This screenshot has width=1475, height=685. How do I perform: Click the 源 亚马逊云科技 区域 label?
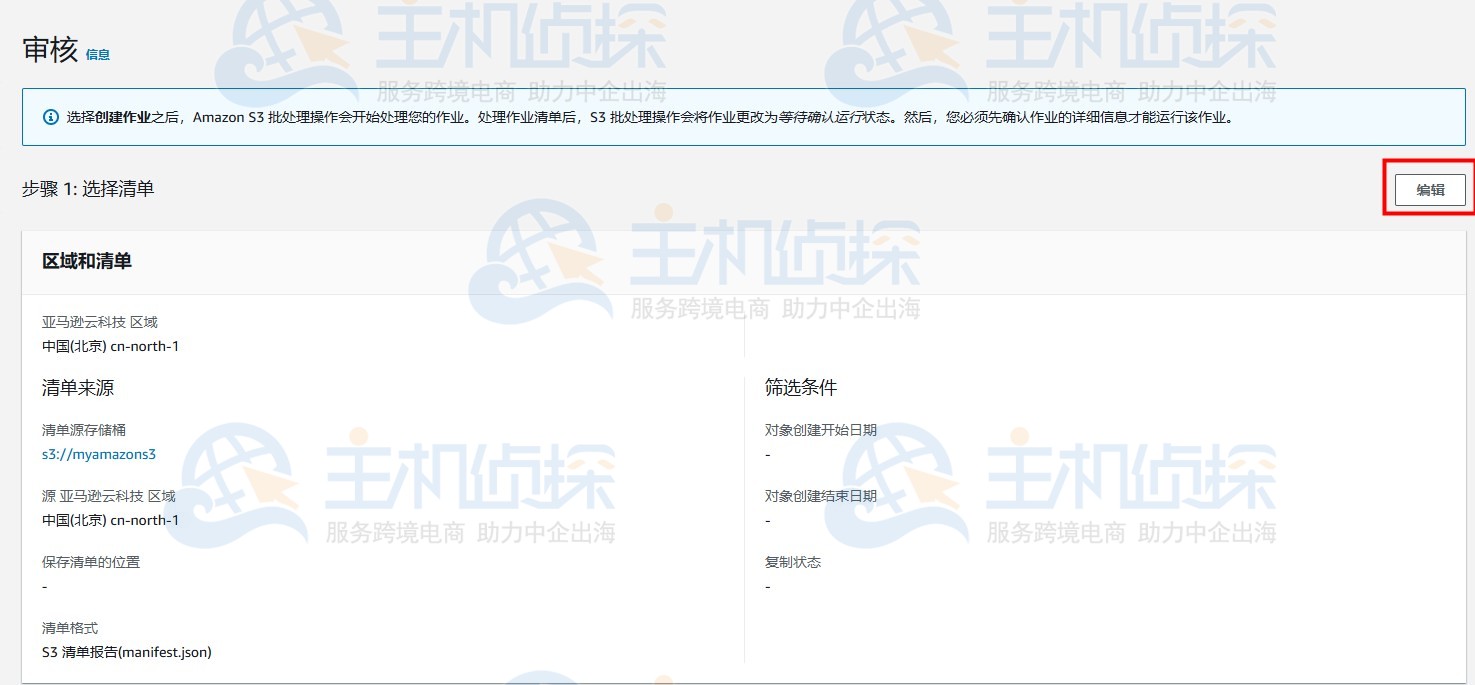pos(111,495)
